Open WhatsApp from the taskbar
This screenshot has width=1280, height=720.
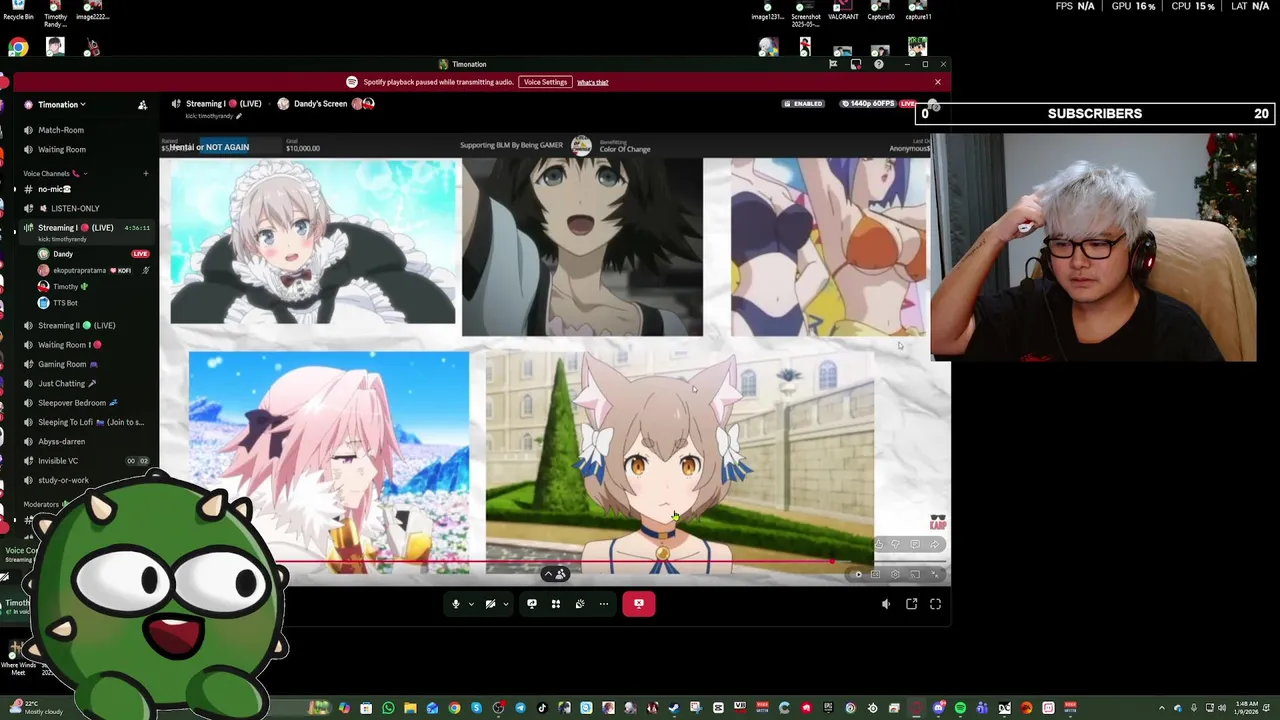[x=388, y=709]
